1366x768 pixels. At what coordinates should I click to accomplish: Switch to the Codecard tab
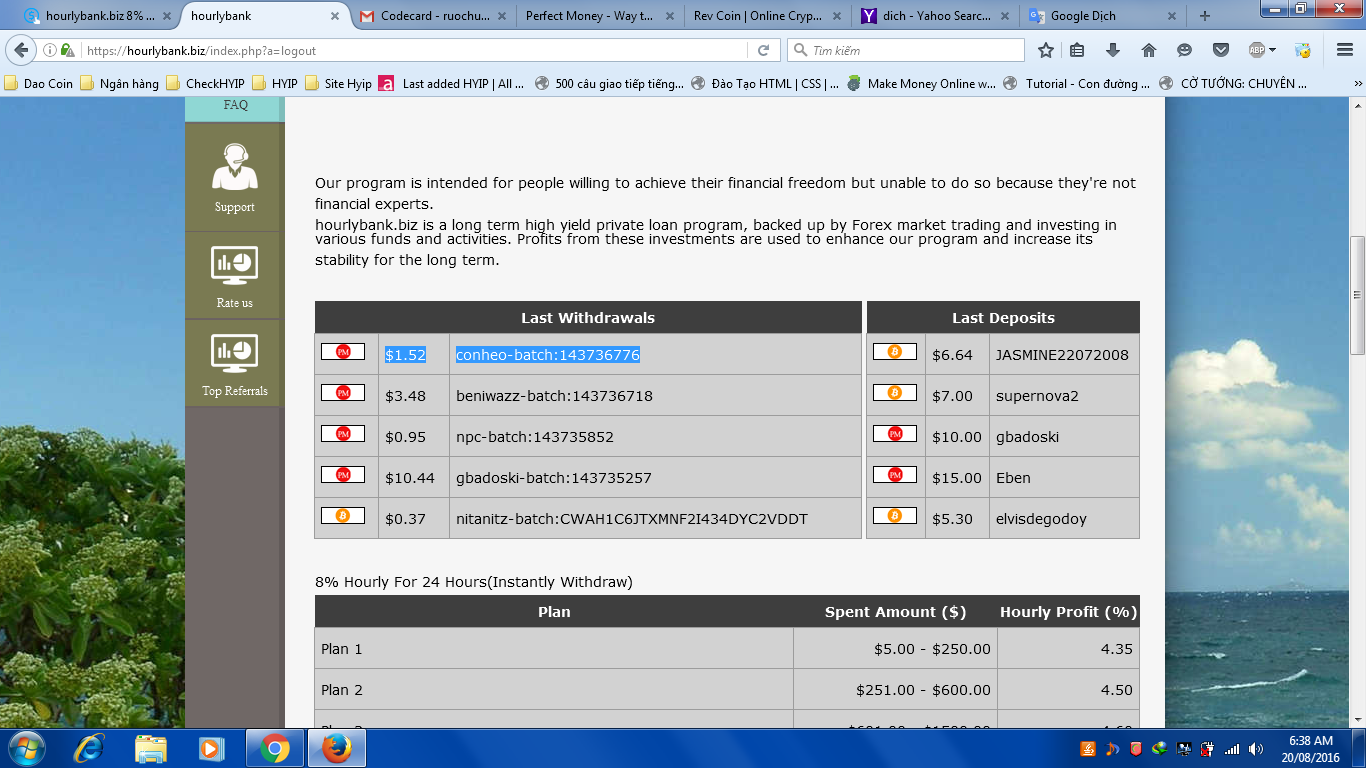pos(431,16)
